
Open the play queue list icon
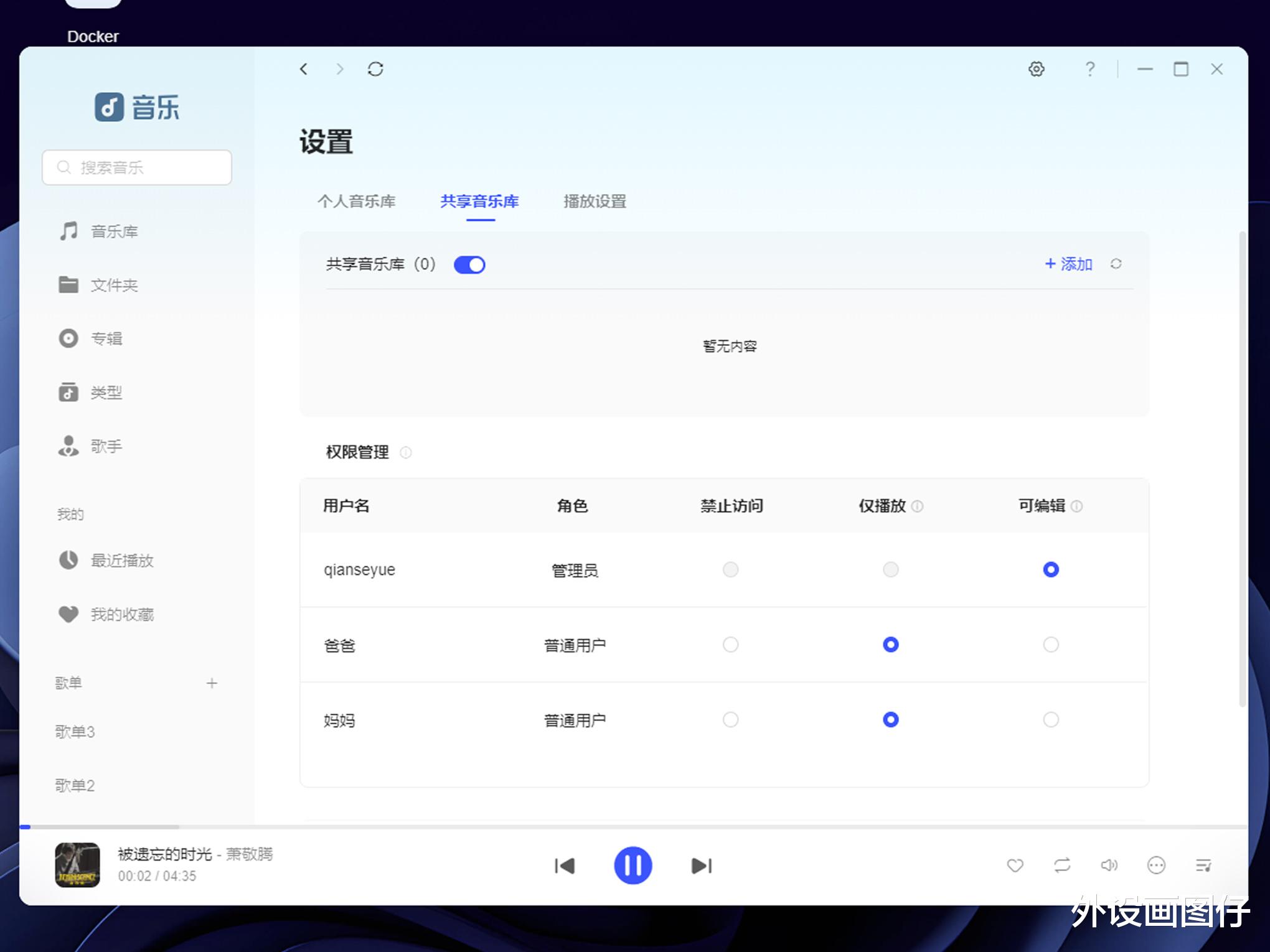click(x=1203, y=866)
